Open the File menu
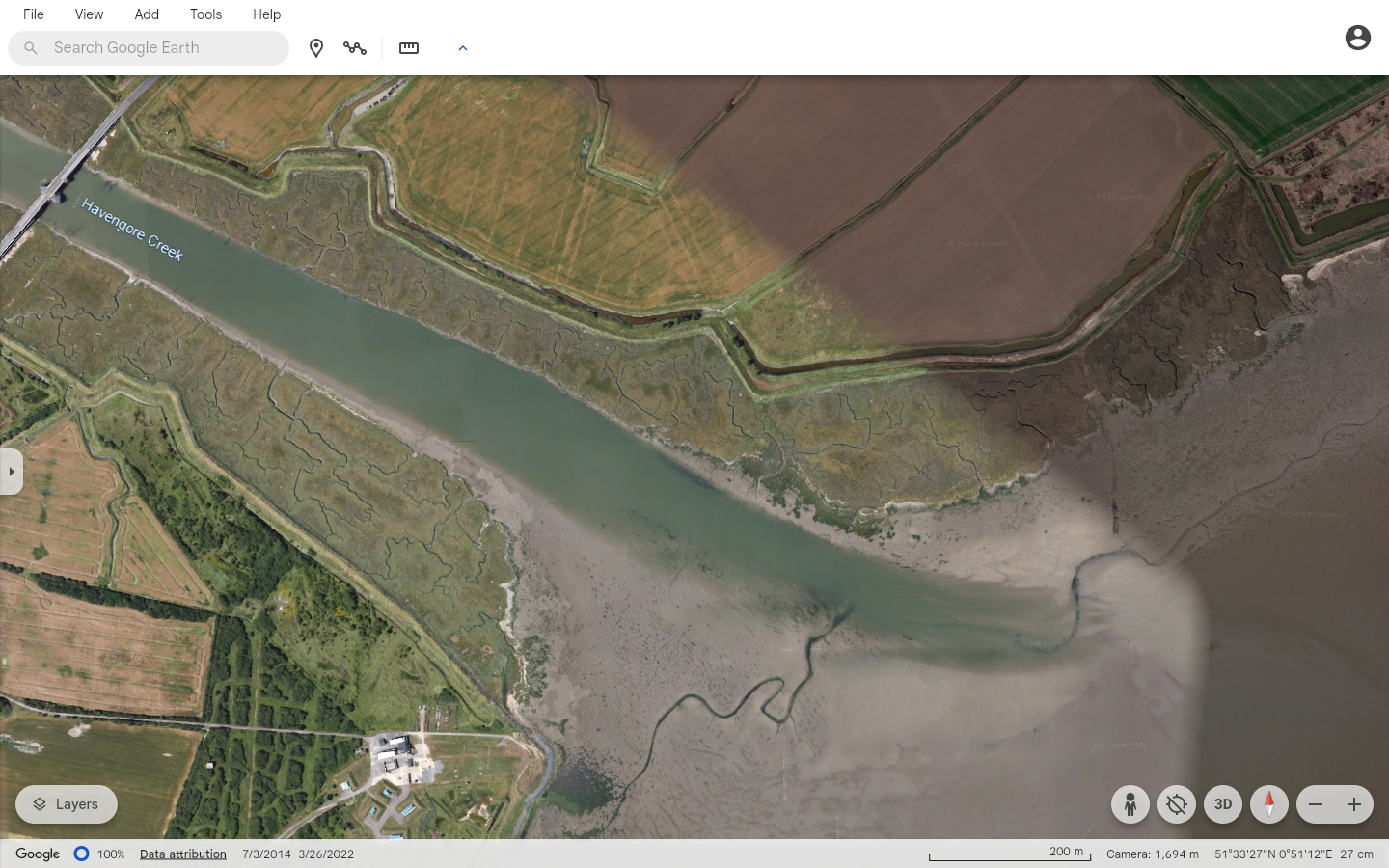 point(34,14)
